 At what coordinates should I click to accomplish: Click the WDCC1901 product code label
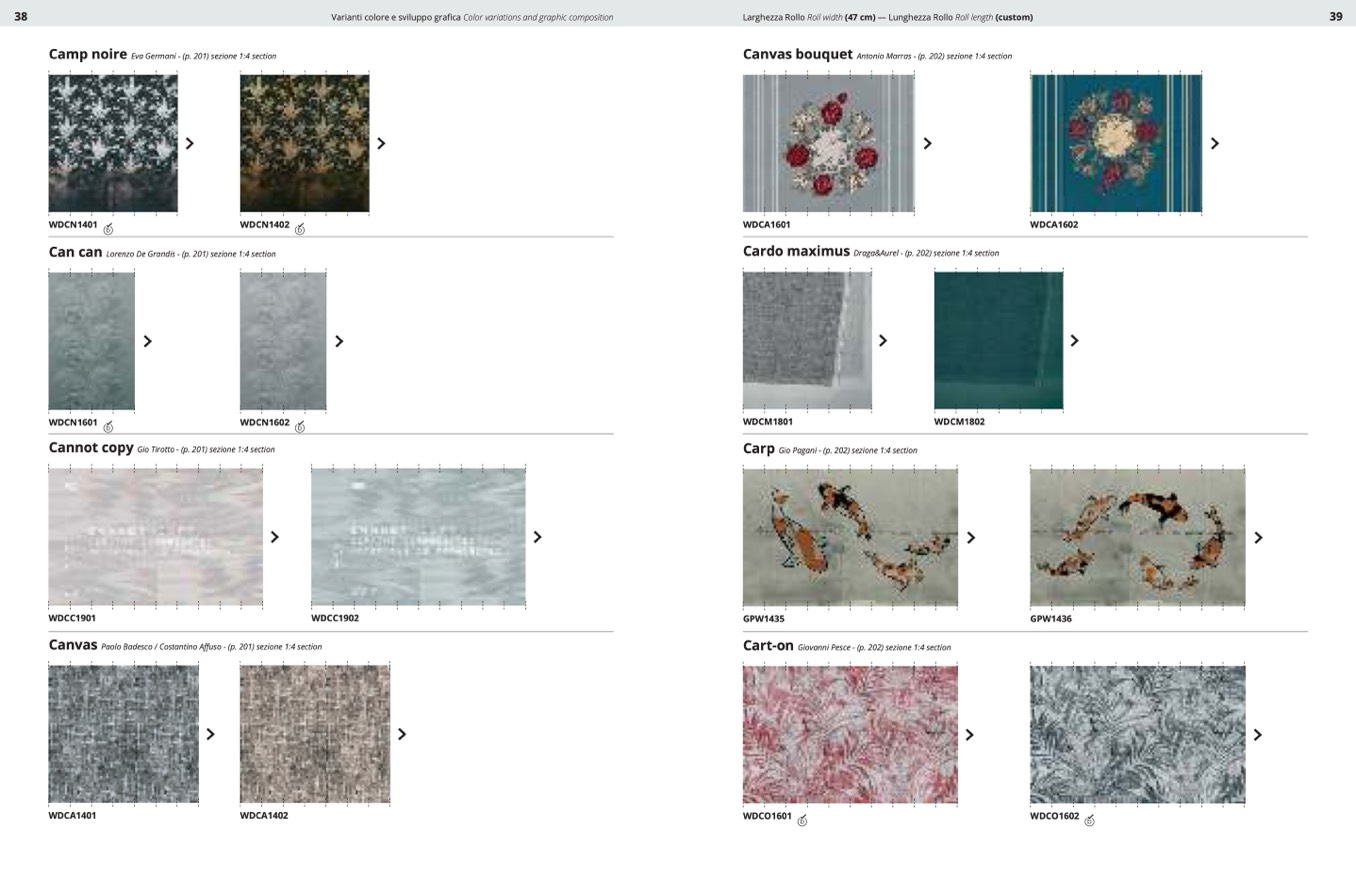point(72,618)
